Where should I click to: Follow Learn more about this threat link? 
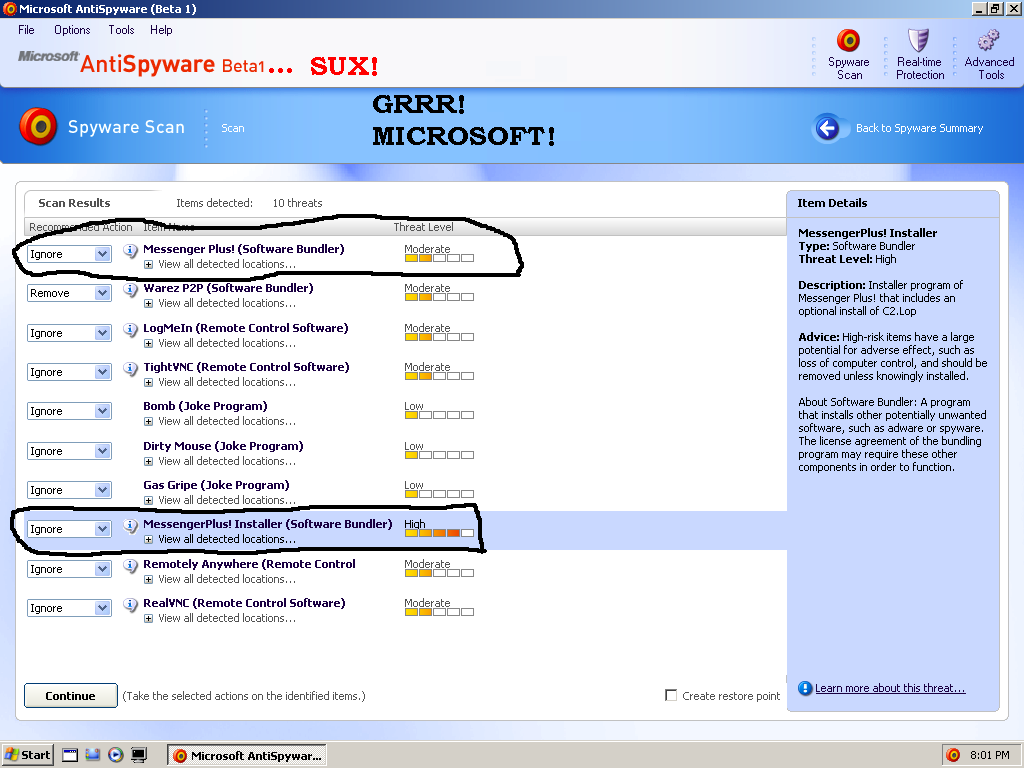(889, 688)
